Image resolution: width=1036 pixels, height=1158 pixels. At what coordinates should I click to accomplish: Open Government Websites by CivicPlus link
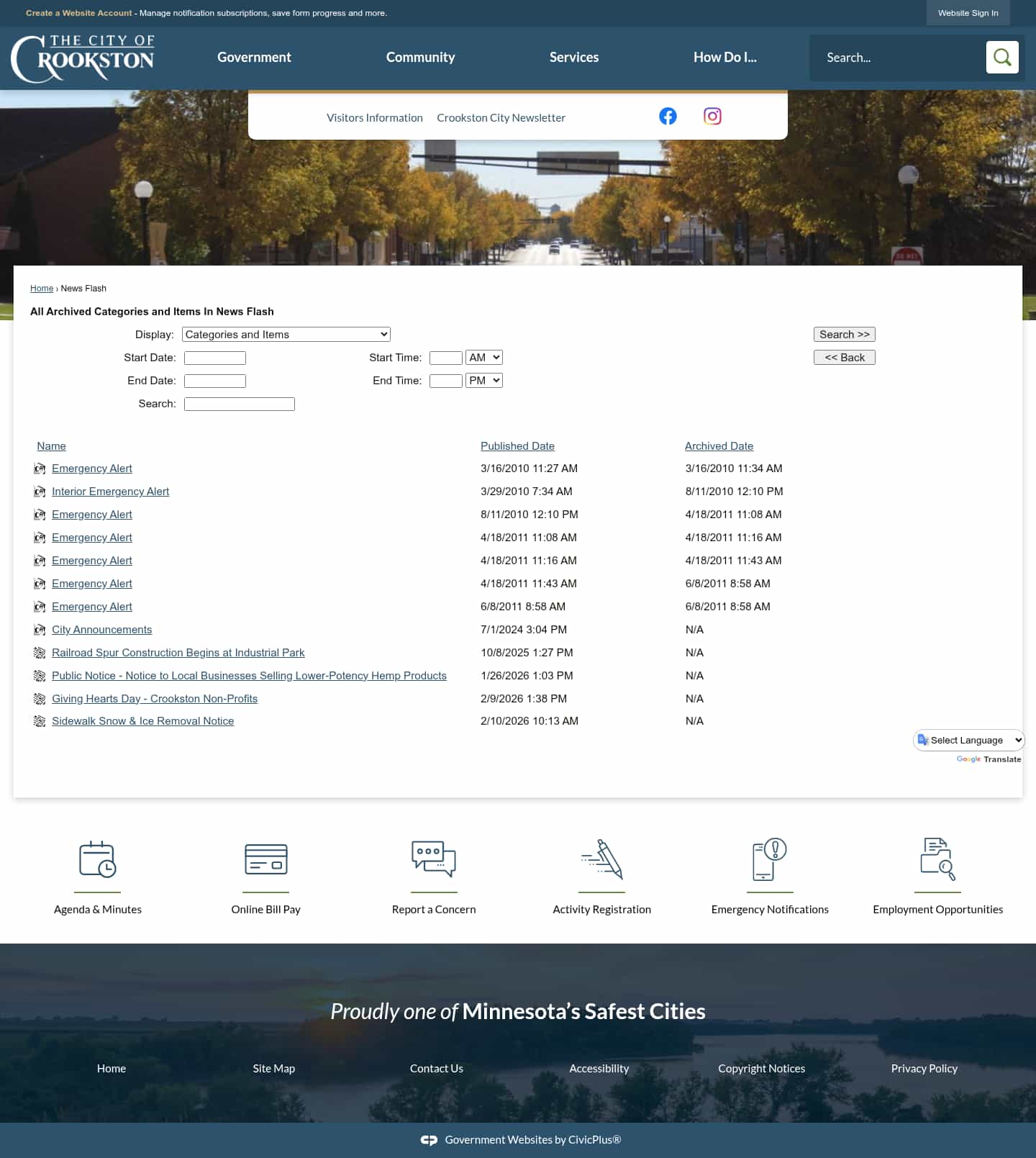coord(533,1139)
